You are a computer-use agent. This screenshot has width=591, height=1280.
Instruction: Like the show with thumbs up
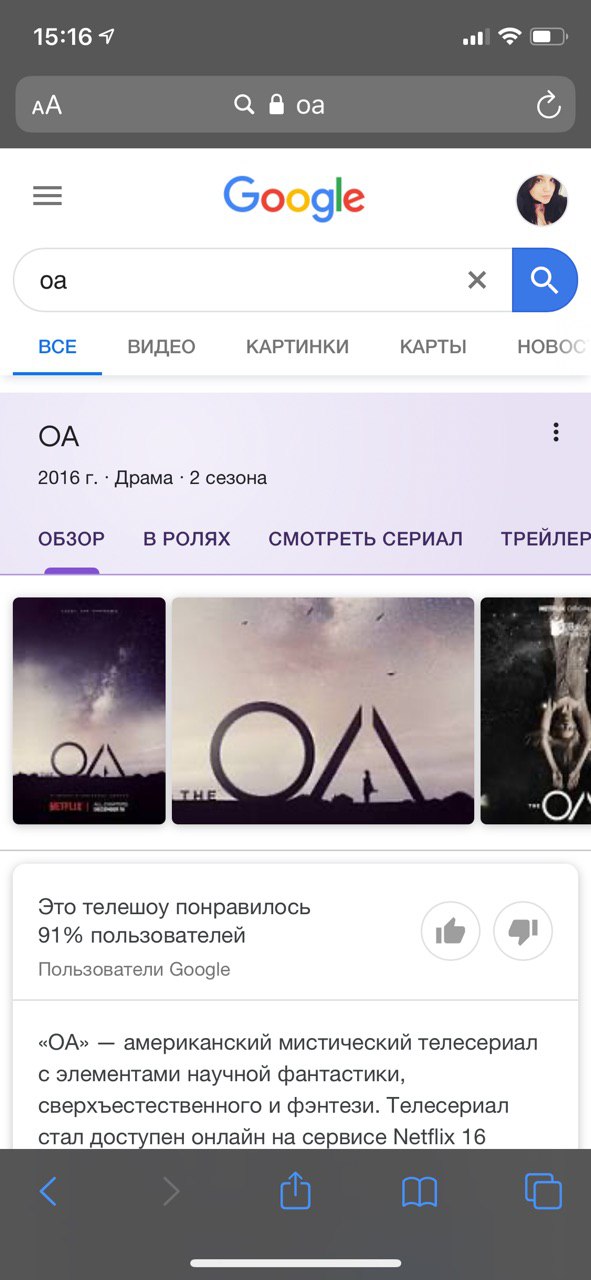coord(451,931)
